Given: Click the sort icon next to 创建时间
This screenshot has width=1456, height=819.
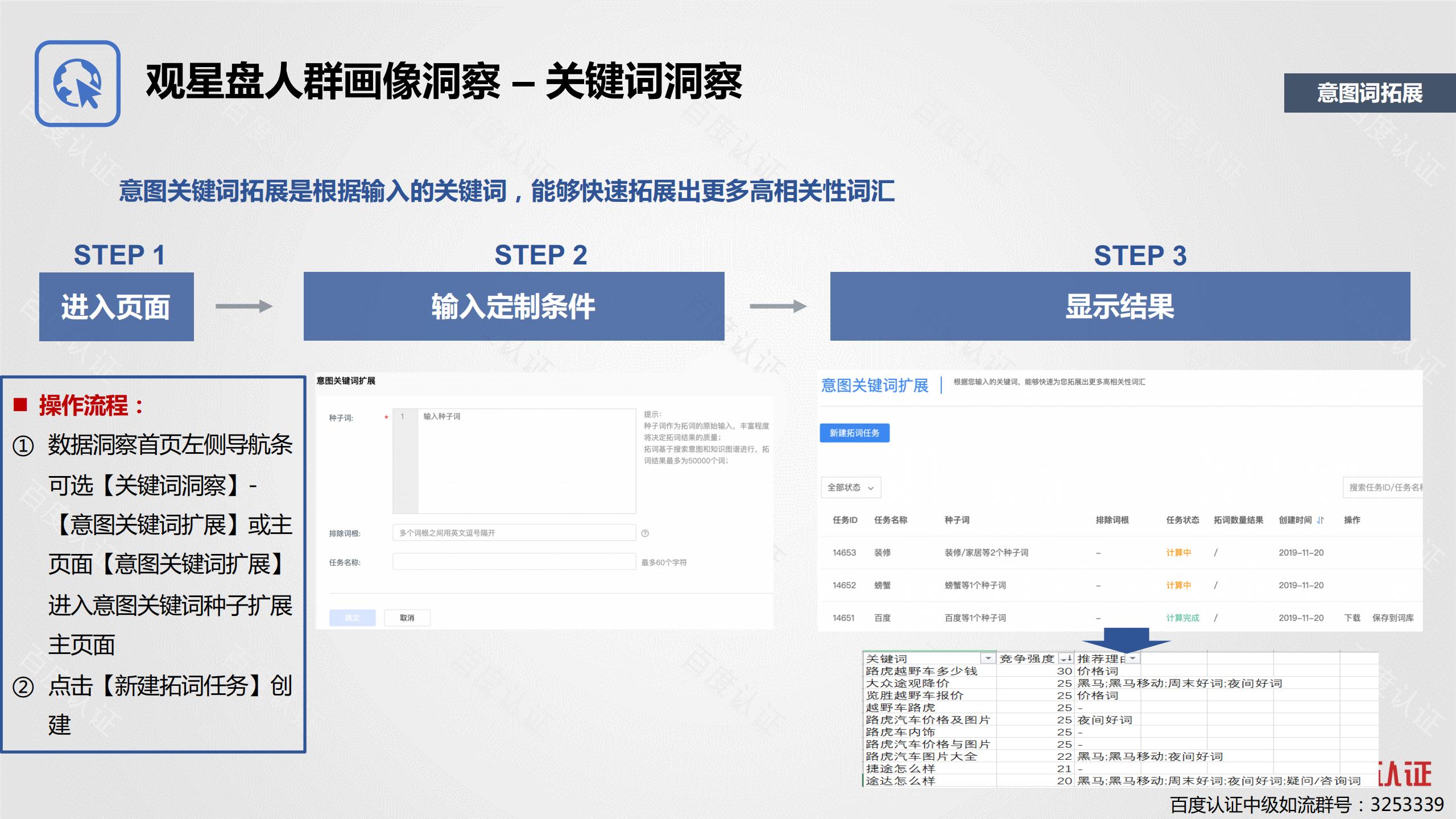Looking at the screenshot, I should pos(1321,520).
